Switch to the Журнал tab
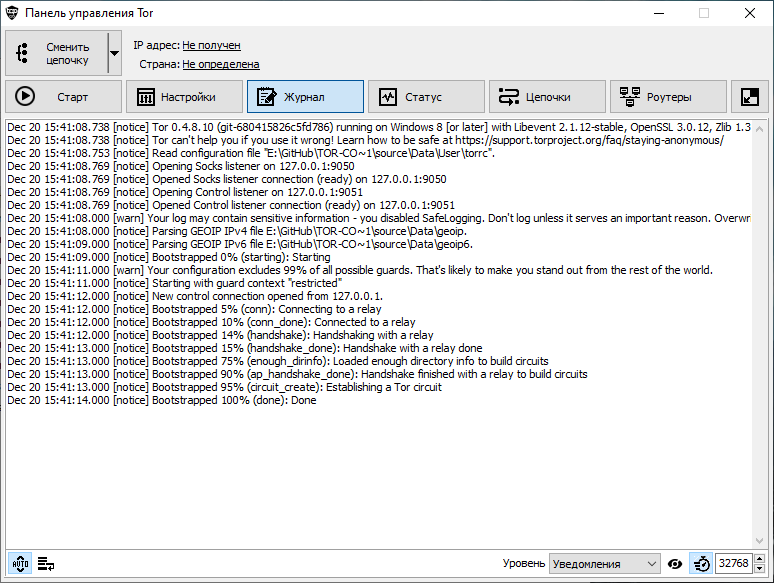The image size is (774, 583). pos(305,97)
